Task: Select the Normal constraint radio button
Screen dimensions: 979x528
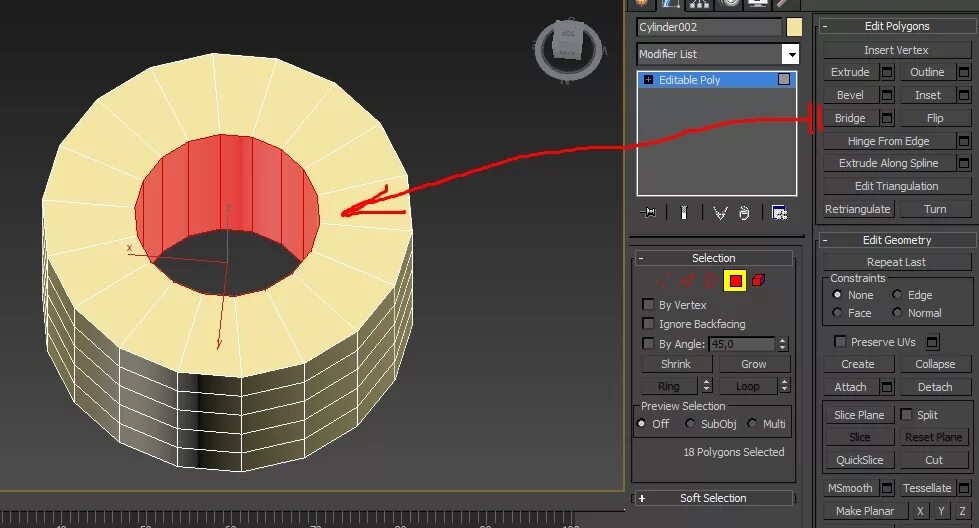Action: click(897, 312)
